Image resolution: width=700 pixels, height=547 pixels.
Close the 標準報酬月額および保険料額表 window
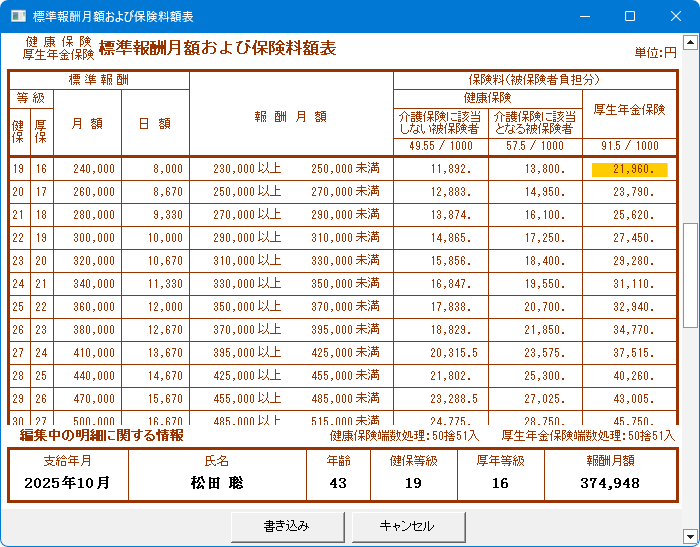pos(675,16)
